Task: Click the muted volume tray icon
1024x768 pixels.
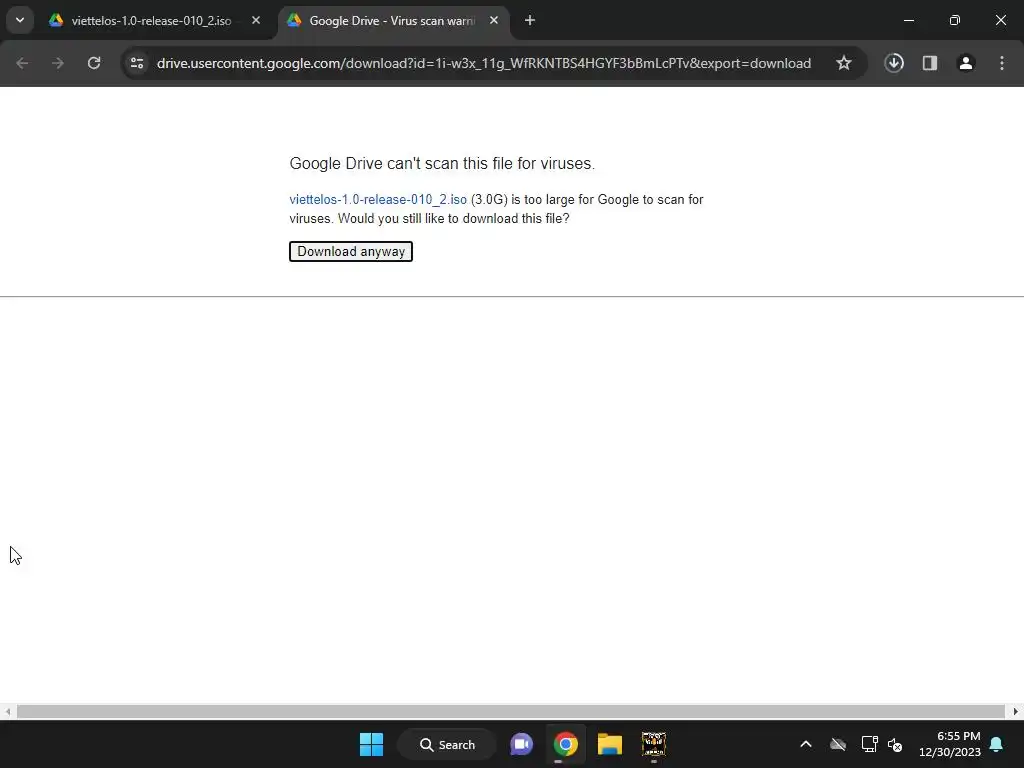Action: (x=895, y=744)
